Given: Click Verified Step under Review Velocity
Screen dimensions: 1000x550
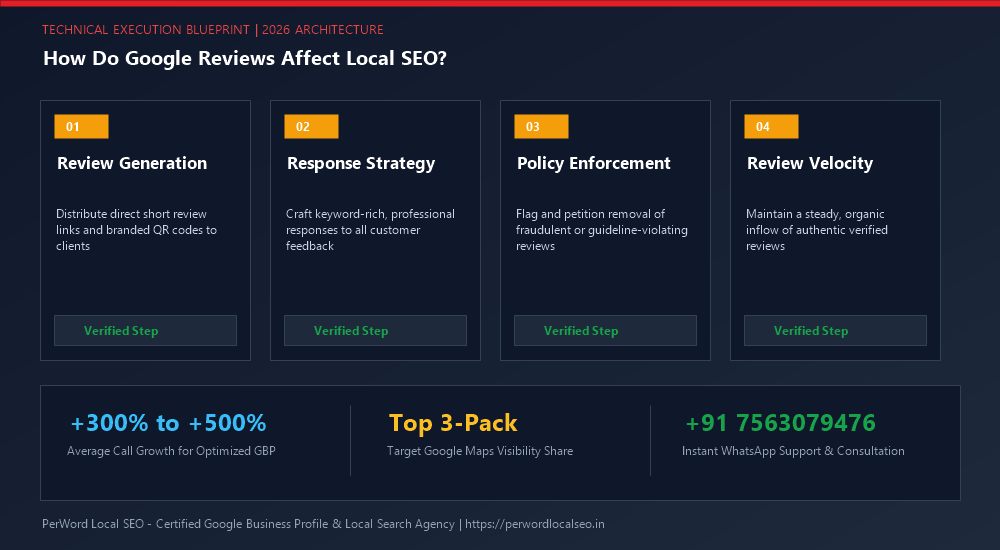Looking at the screenshot, I should coord(835,331).
